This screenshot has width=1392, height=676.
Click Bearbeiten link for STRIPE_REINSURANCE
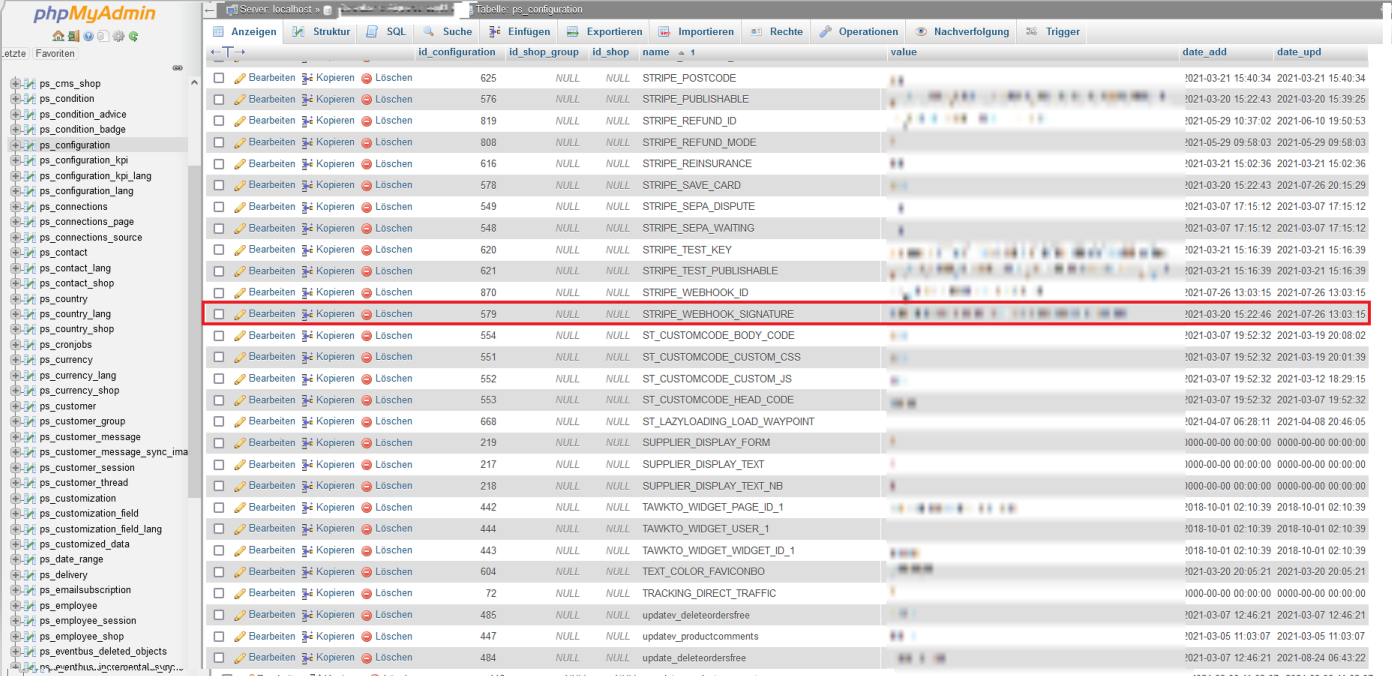click(x=272, y=164)
